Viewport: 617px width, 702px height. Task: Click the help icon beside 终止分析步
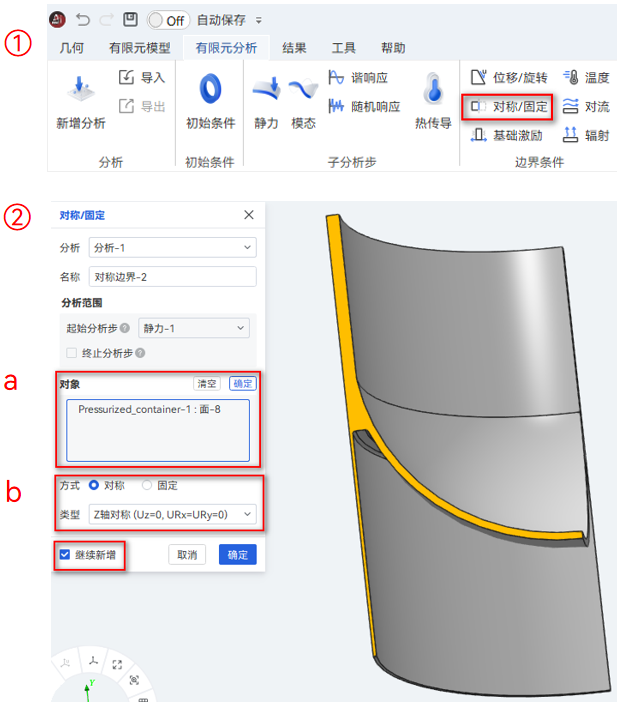coord(140,353)
